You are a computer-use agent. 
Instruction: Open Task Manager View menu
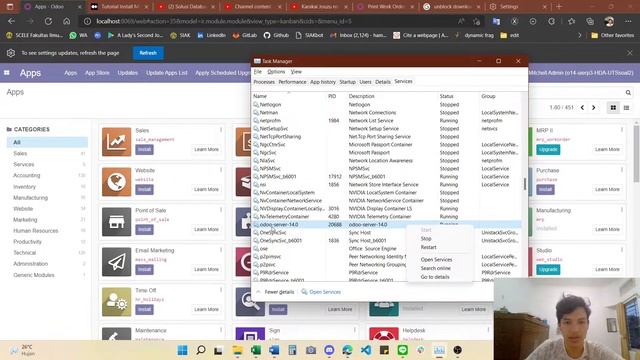coord(296,71)
